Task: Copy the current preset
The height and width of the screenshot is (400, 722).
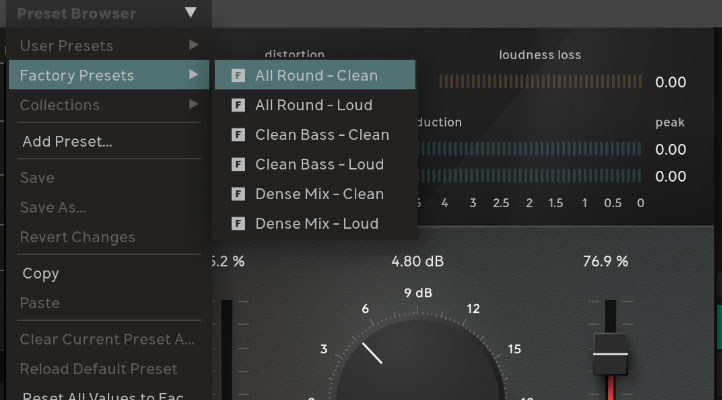Action: click(109, 273)
